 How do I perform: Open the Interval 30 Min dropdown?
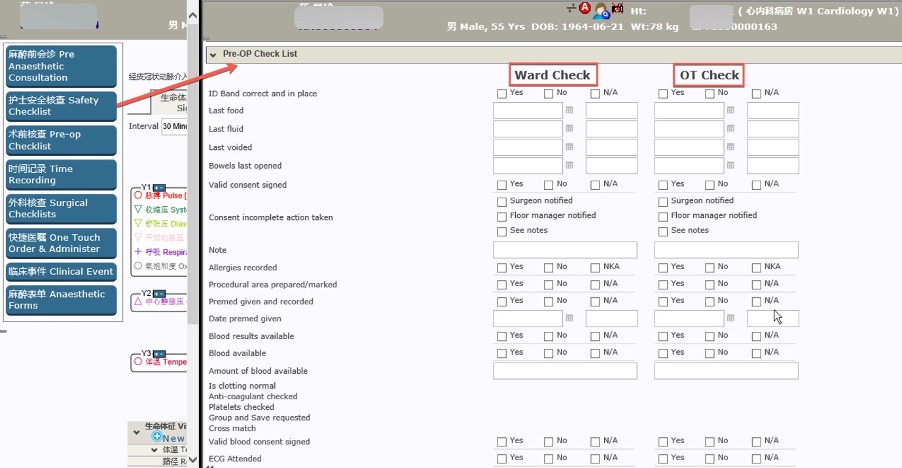[174, 127]
